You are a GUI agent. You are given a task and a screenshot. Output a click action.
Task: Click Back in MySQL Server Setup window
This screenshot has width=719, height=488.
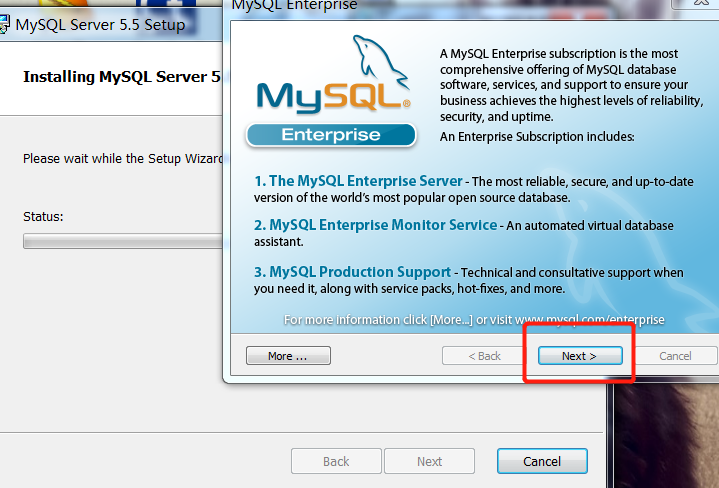(336, 461)
